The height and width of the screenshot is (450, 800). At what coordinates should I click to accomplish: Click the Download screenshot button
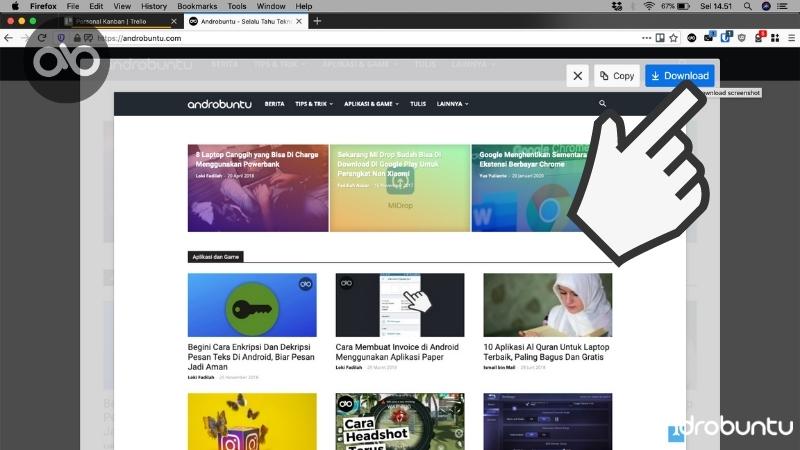coord(680,76)
